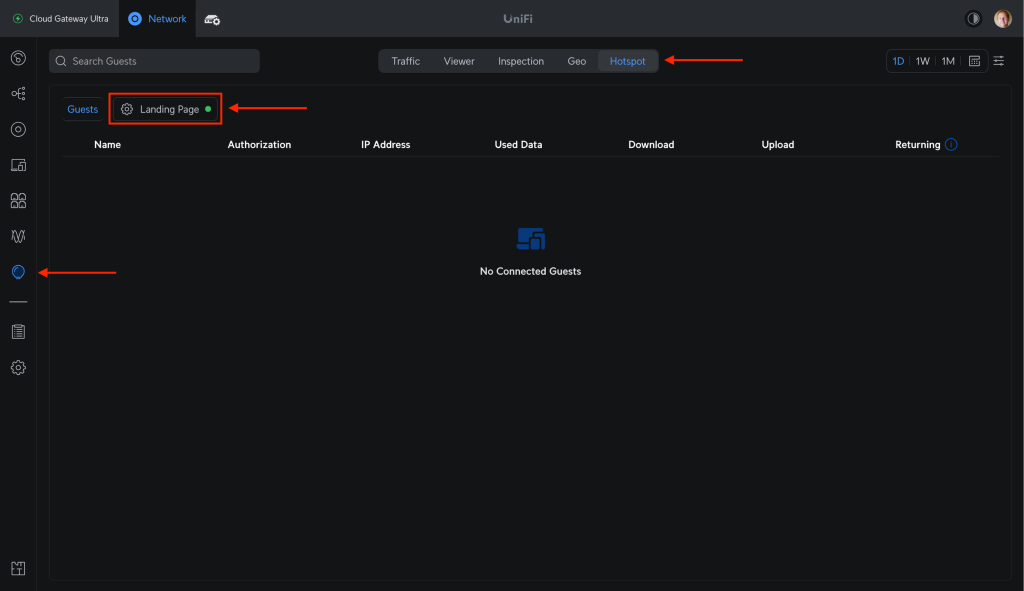Toggle the dark/light theme icon
Viewport: 1024px width, 591px height.
tap(973, 19)
